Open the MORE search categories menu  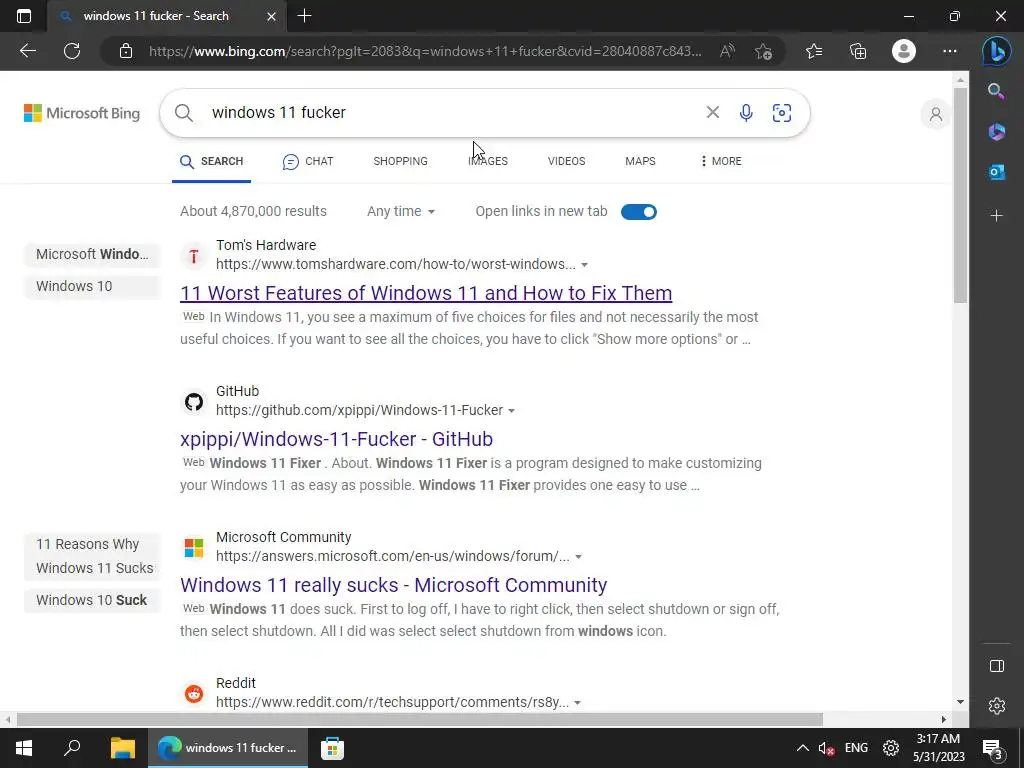click(x=720, y=161)
